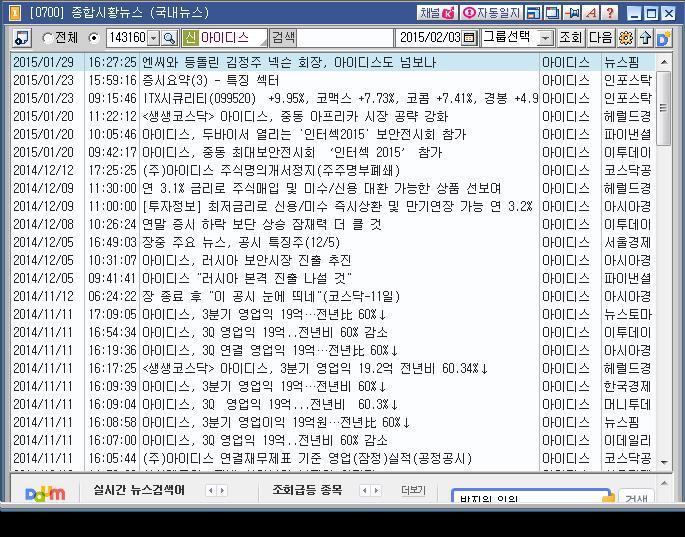Click the 조회 query button
The image size is (685, 537).
[x=570, y=38]
